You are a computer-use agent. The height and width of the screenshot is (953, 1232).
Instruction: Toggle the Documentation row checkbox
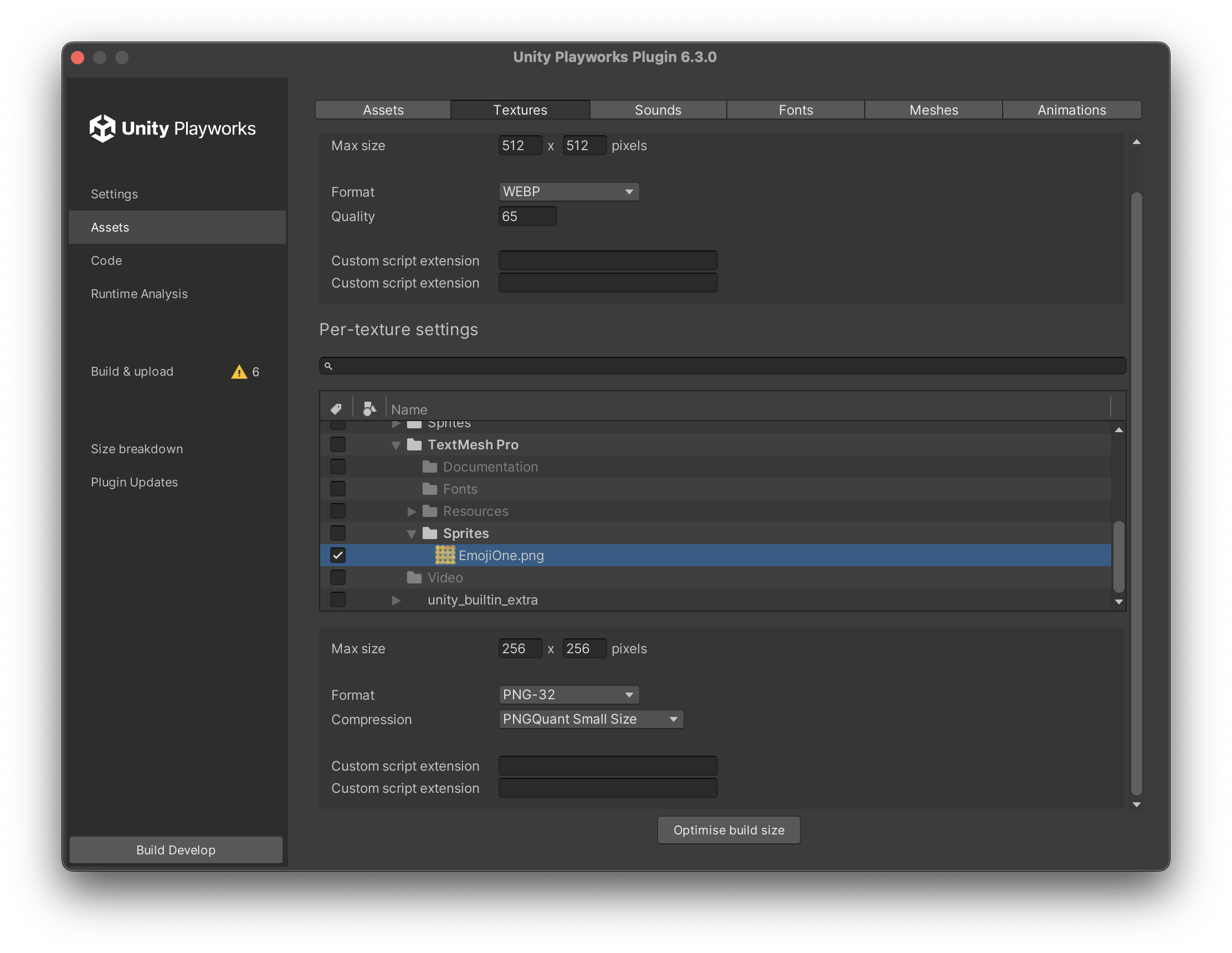click(x=338, y=467)
